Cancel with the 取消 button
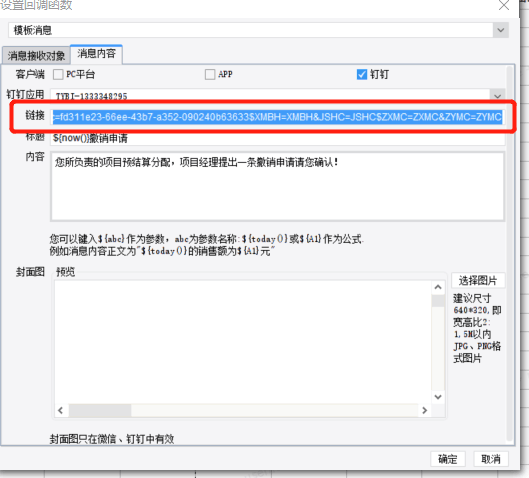 (x=491, y=459)
